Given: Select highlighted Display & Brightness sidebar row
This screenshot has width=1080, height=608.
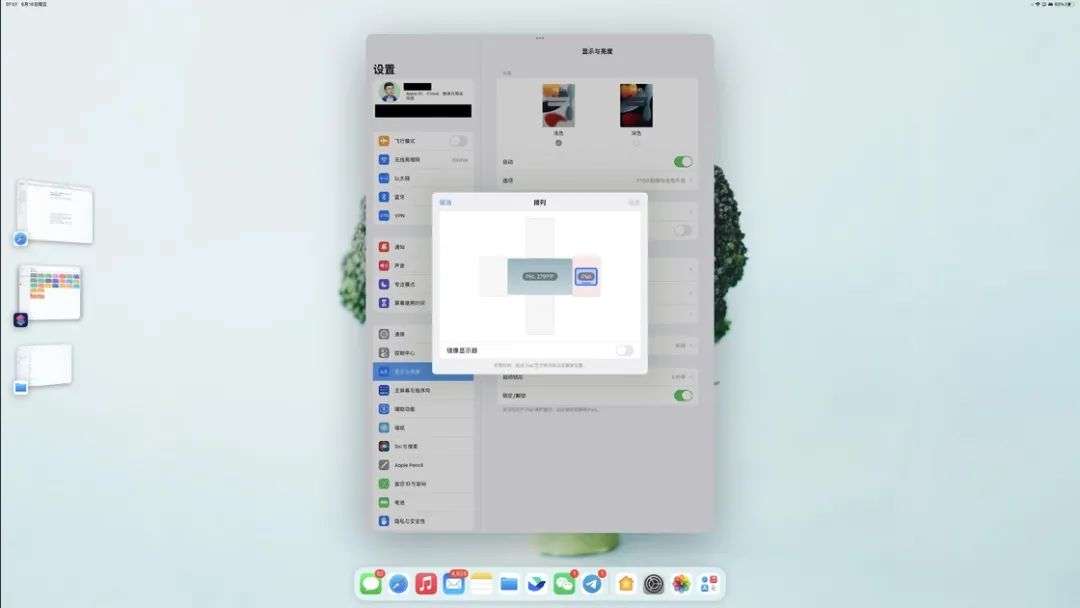Looking at the screenshot, I should [x=423, y=371].
